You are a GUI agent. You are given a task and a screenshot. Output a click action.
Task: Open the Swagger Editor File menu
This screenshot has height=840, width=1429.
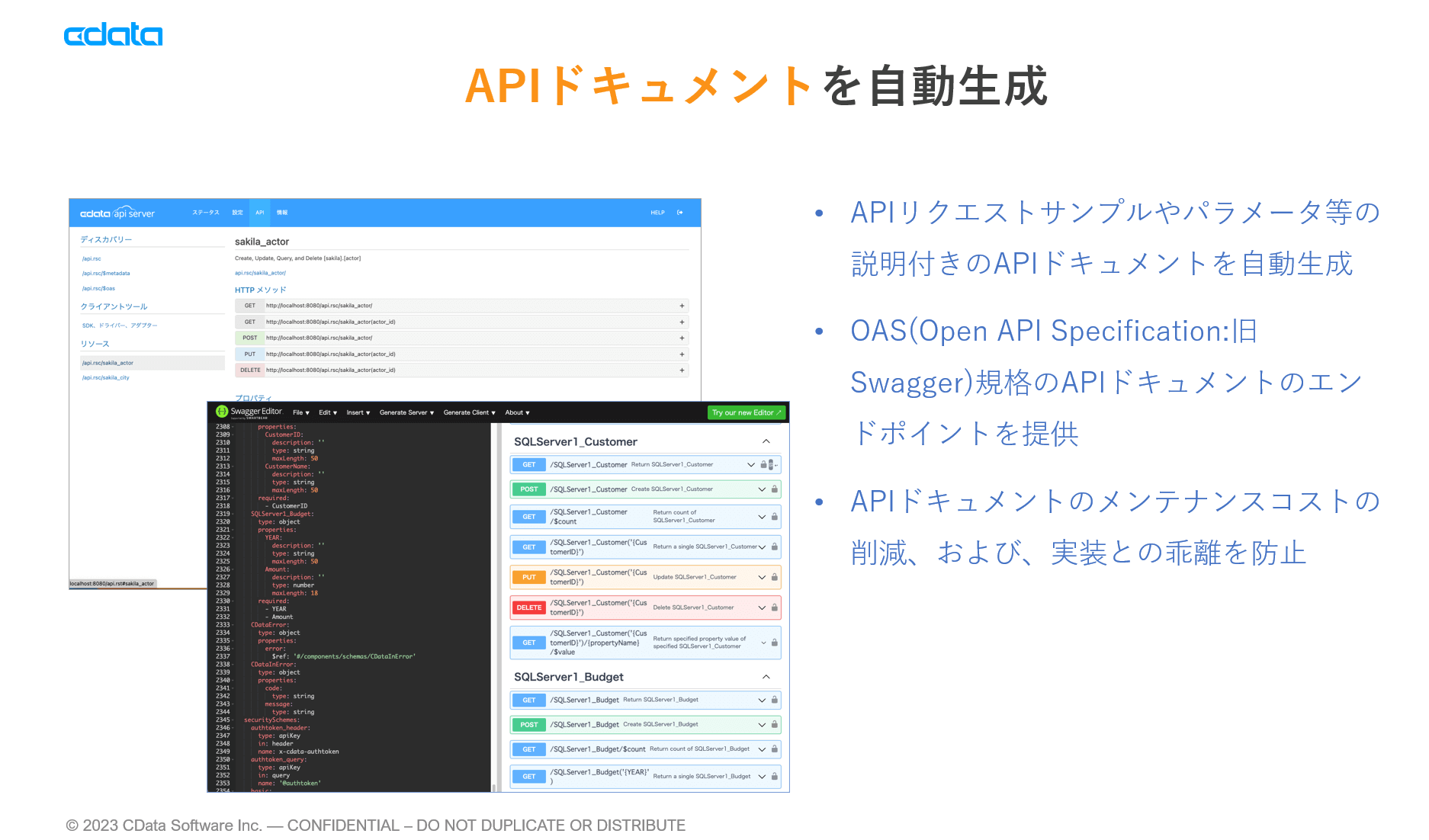(301, 412)
